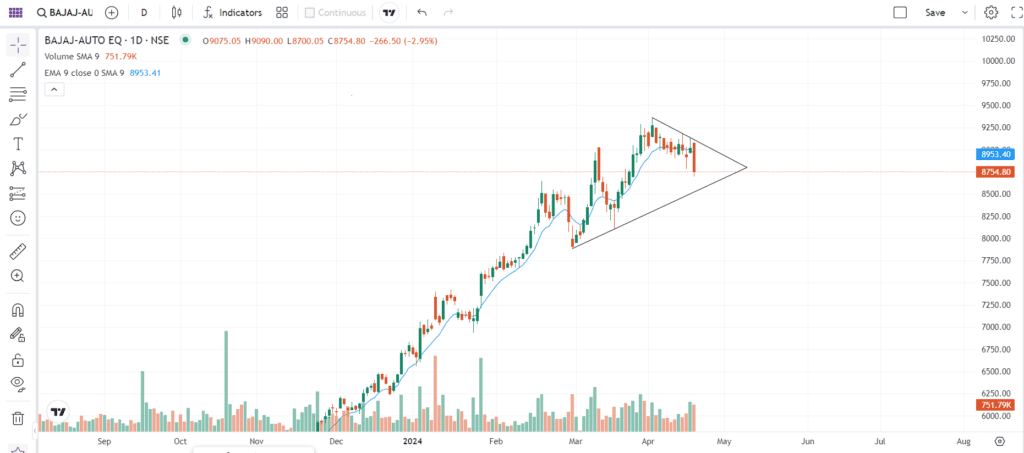Open the Indicators menu
Screen dimensions: 1024x453
232,13
